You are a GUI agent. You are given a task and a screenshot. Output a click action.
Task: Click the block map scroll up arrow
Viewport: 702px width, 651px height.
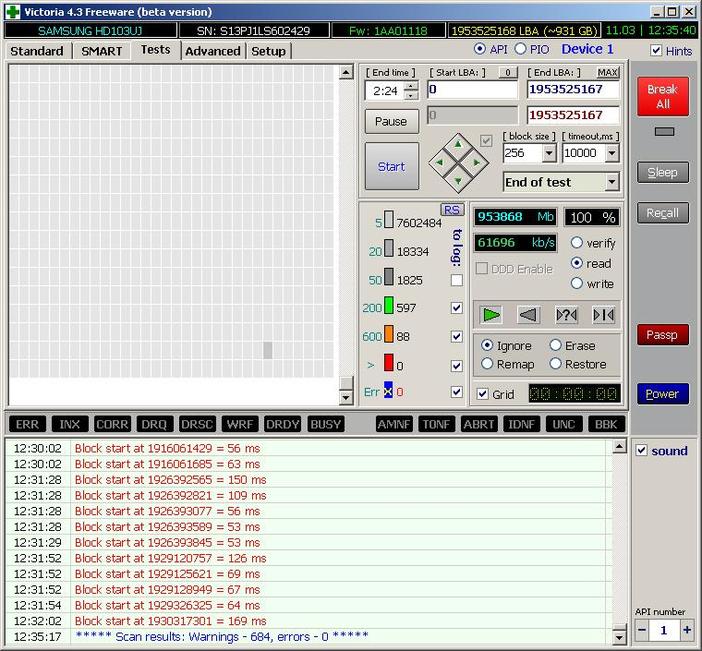(x=346, y=72)
